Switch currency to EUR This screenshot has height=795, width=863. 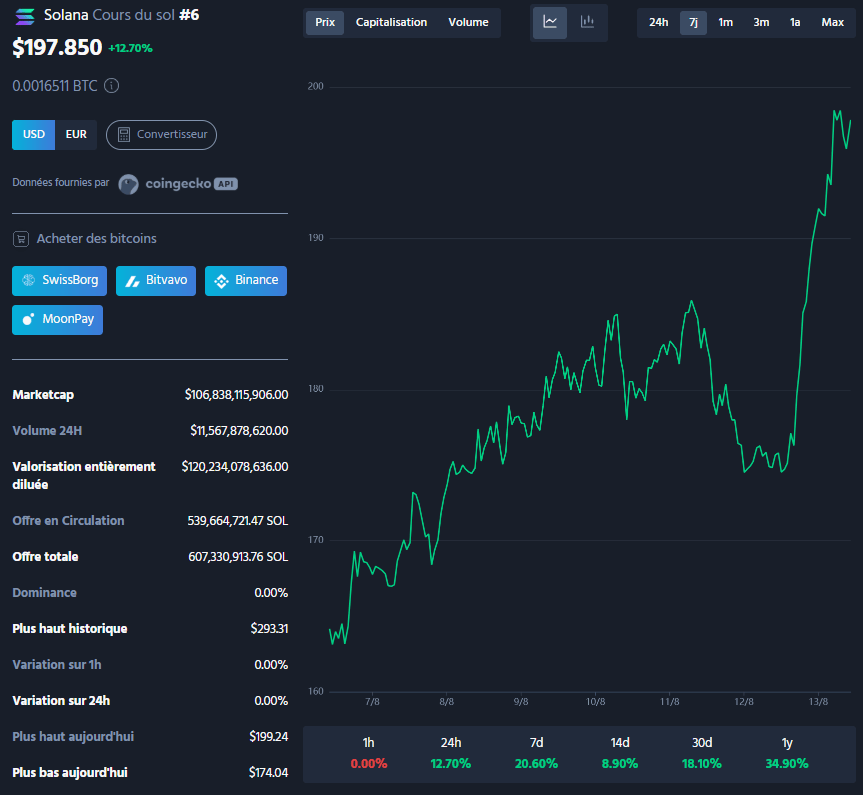tap(76, 135)
